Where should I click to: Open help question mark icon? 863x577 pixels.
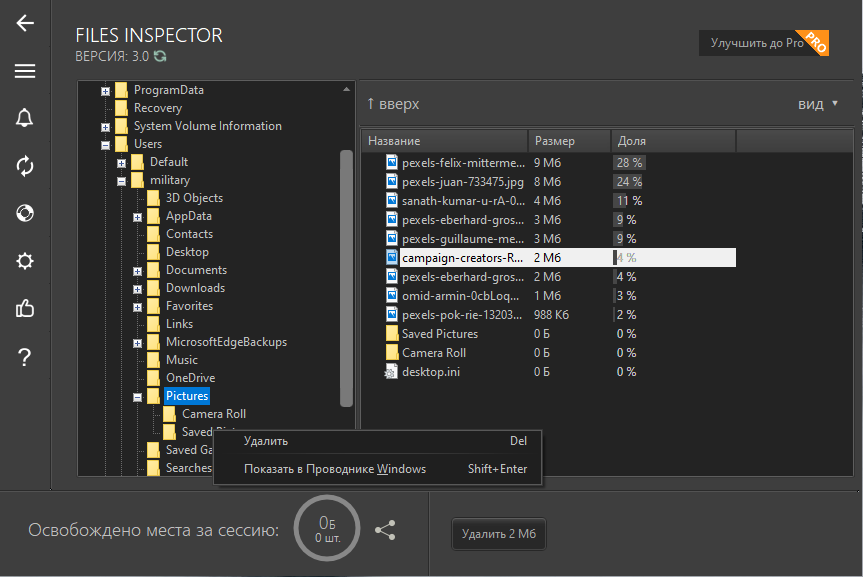25,357
